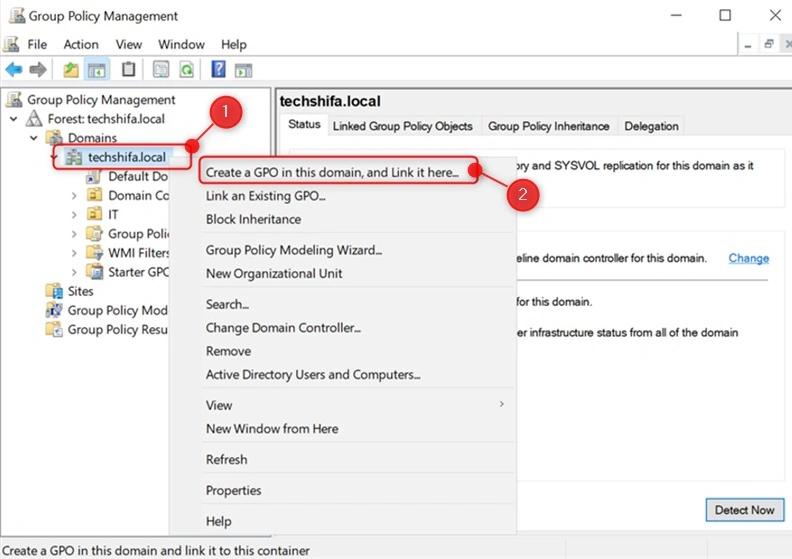Open the View menu in menu bar

(x=128, y=44)
